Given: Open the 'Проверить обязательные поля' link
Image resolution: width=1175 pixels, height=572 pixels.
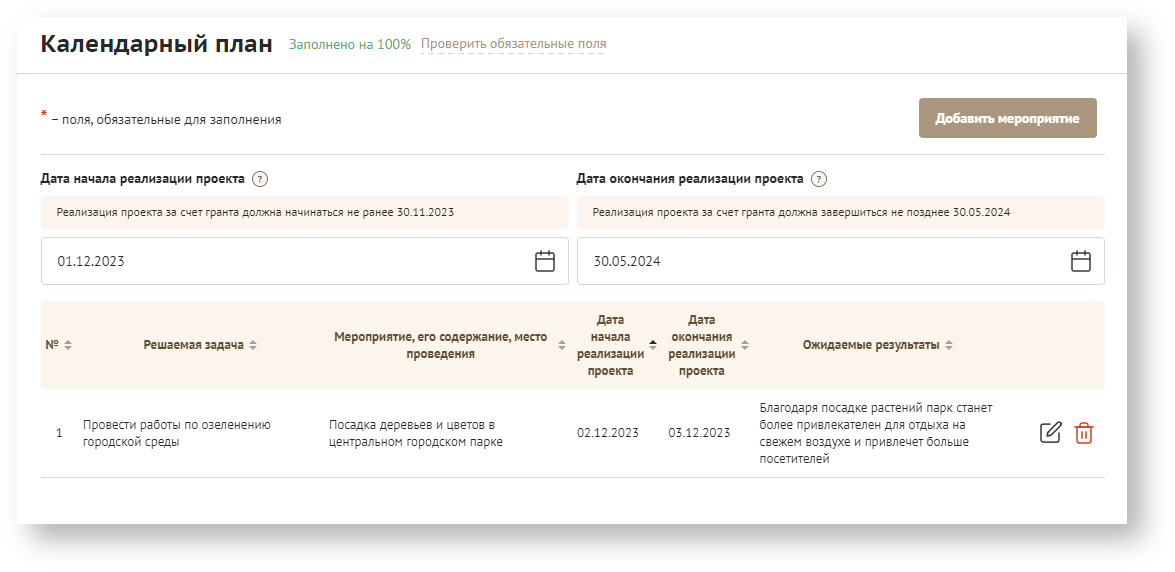Looking at the screenshot, I should tap(513, 44).
